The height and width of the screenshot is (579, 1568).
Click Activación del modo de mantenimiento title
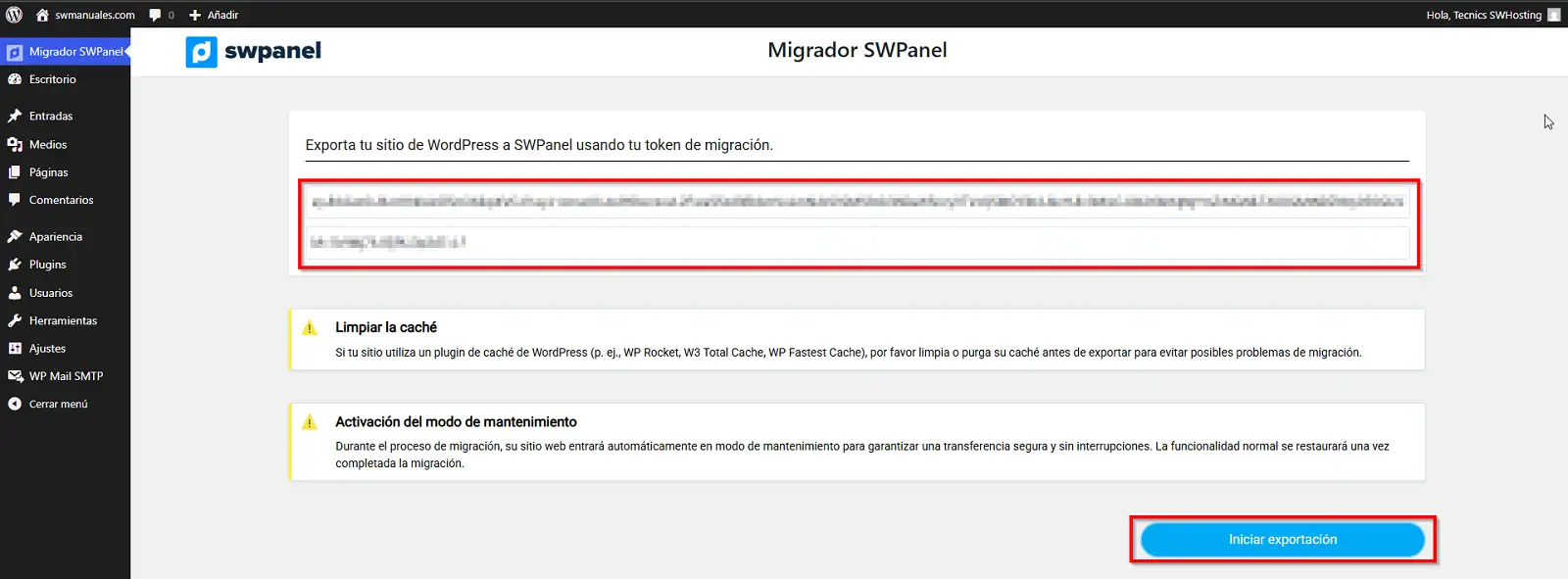[x=456, y=421]
